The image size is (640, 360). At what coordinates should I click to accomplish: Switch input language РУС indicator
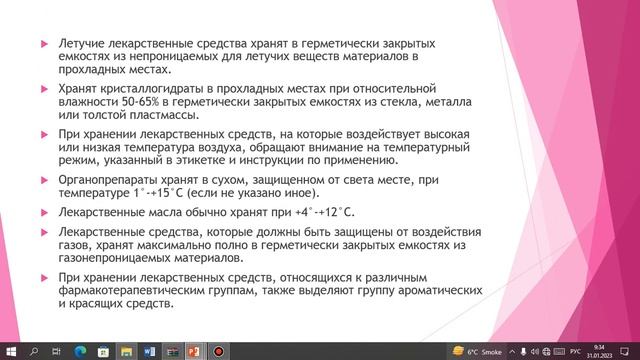(576, 351)
